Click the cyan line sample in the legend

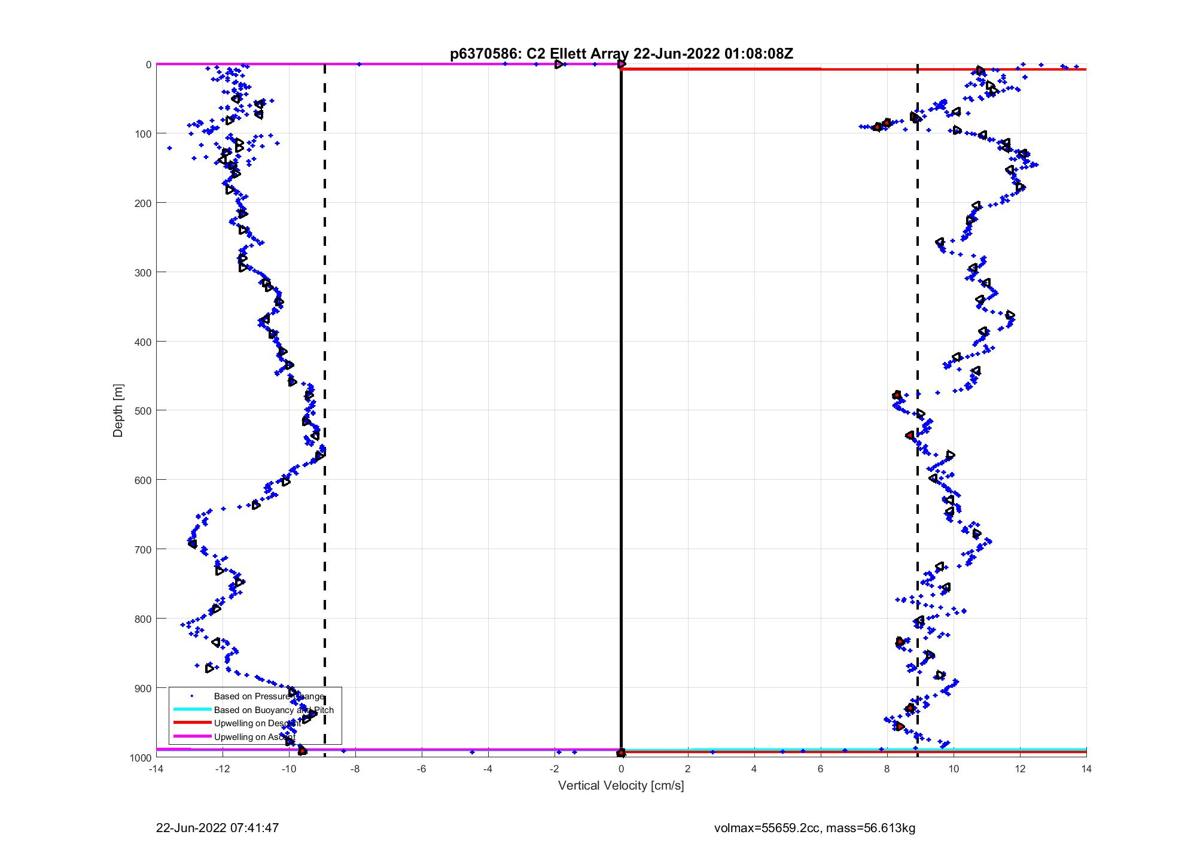(190, 709)
